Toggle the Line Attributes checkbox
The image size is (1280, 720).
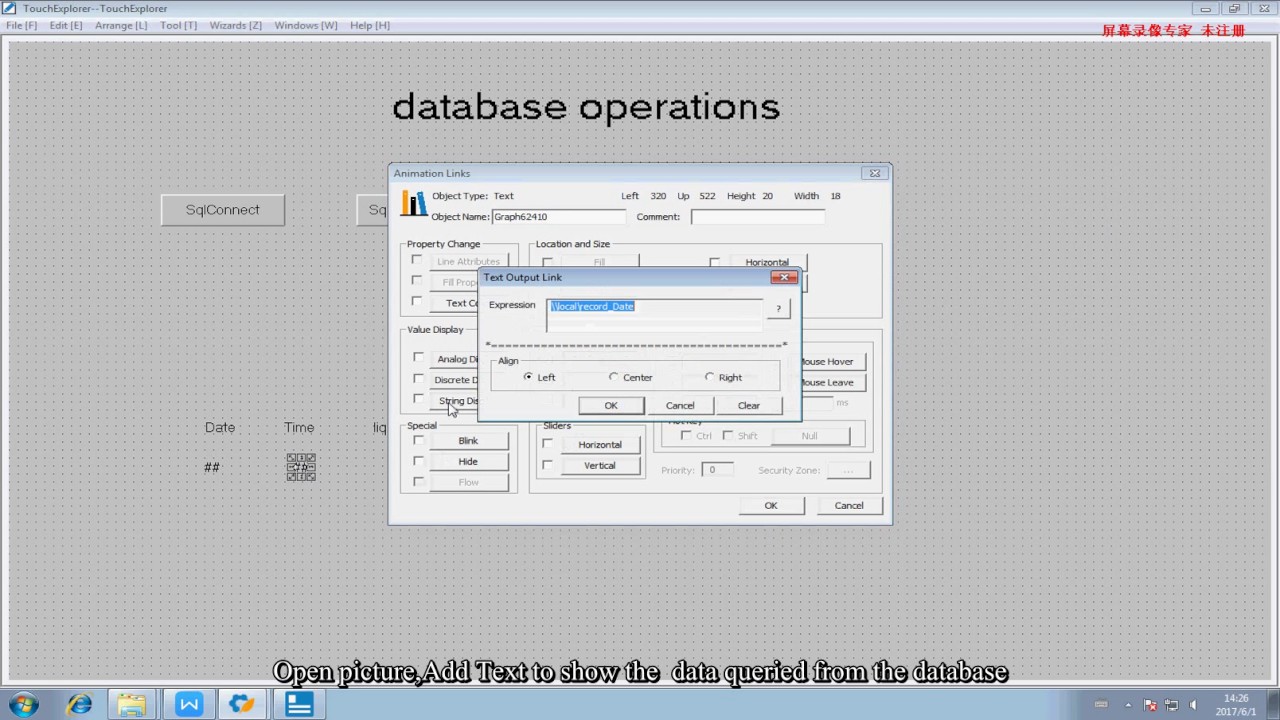[x=417, y=260]
